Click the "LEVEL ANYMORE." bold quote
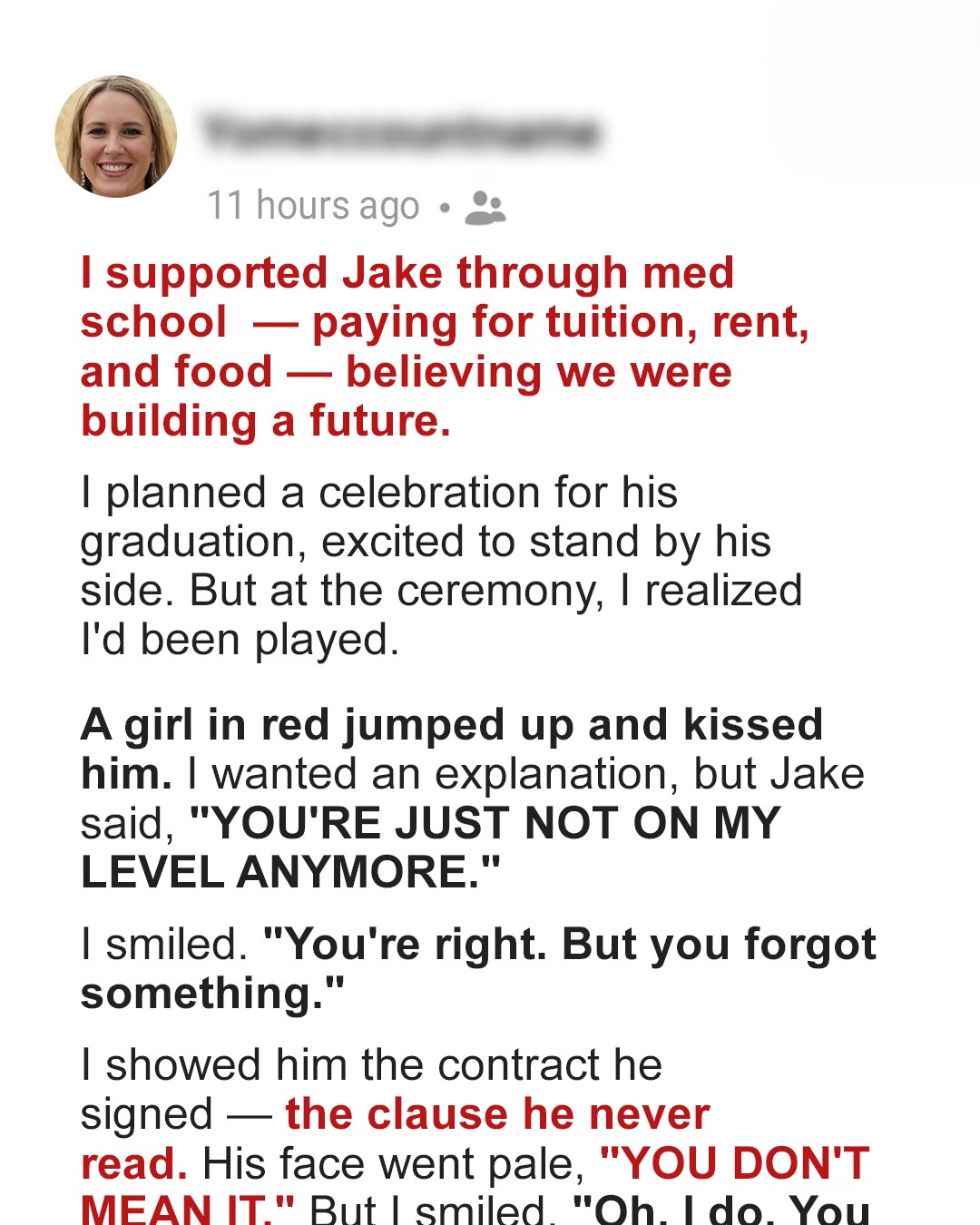 coord(290,872)
